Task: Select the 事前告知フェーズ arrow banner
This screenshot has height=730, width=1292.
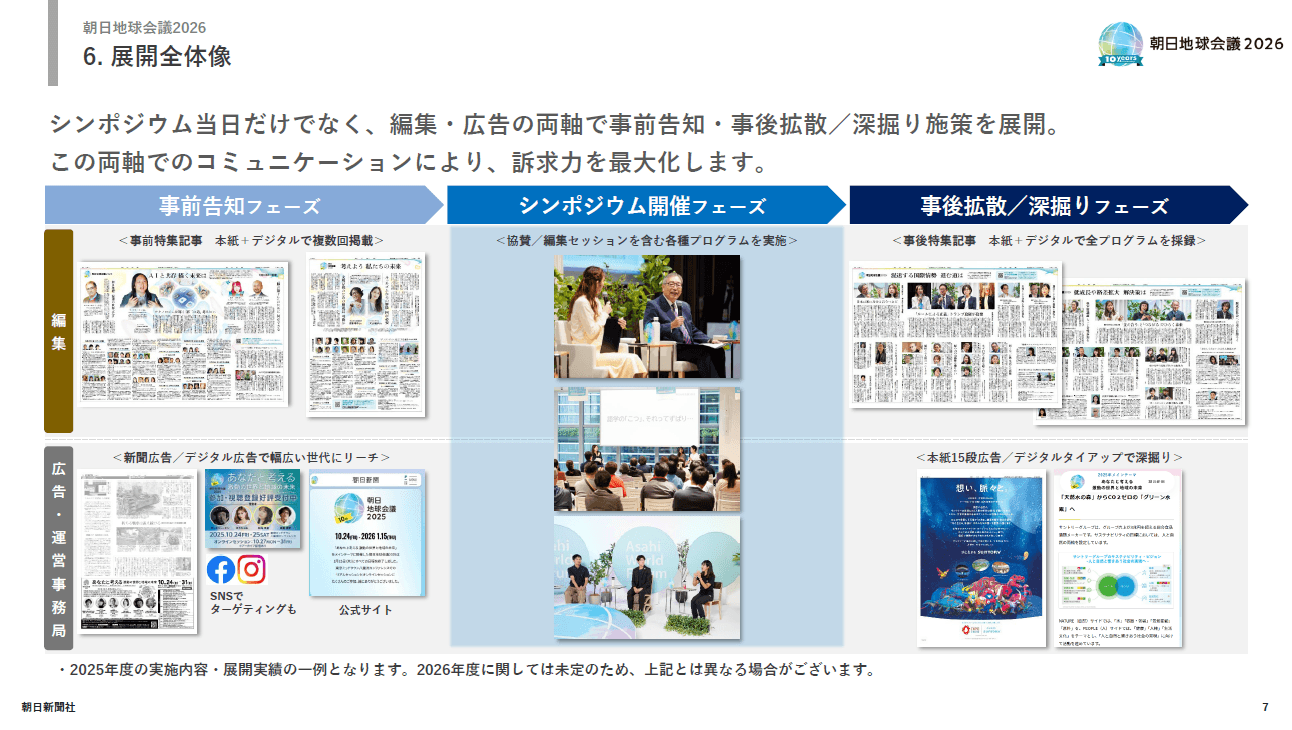Action: [244, 205]
